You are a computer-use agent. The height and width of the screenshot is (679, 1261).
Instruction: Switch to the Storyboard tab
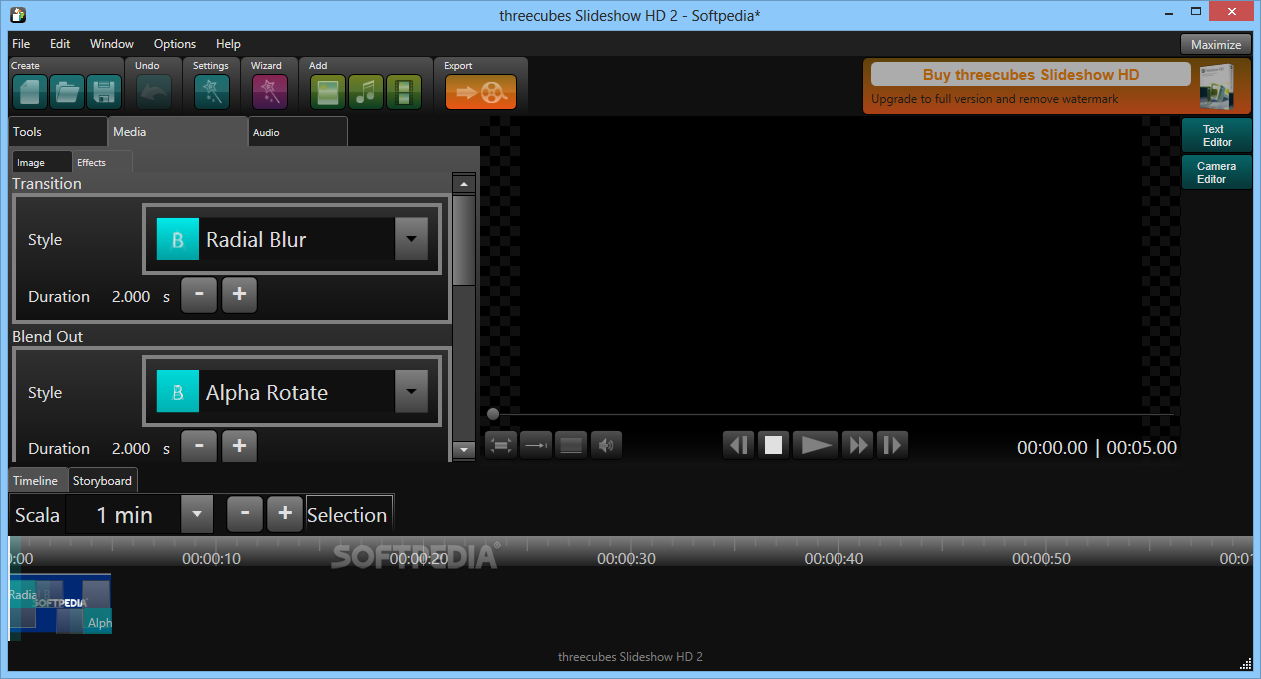coord(103,481)
